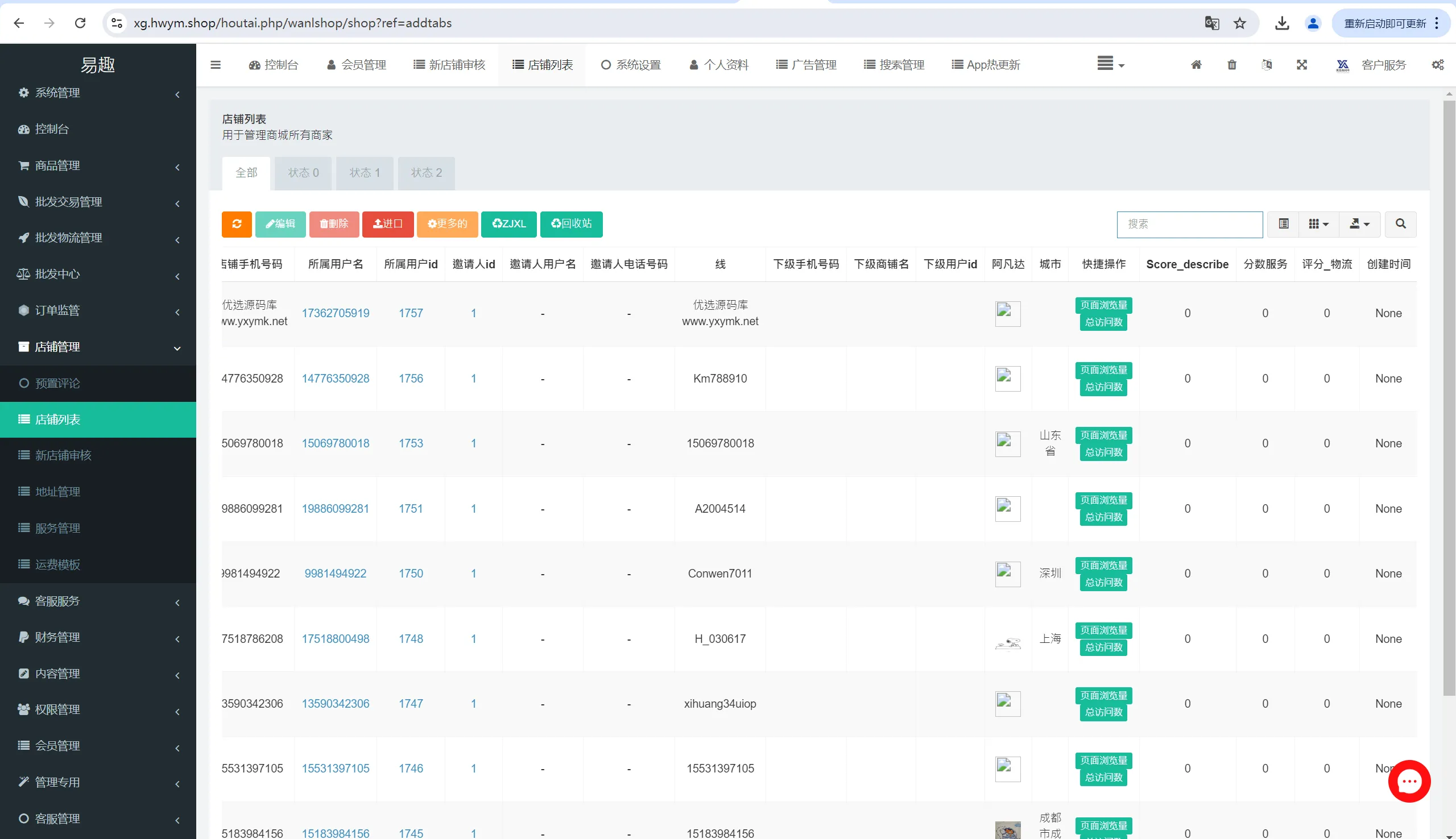Toggle the table card view button

tap(1284, 224)
